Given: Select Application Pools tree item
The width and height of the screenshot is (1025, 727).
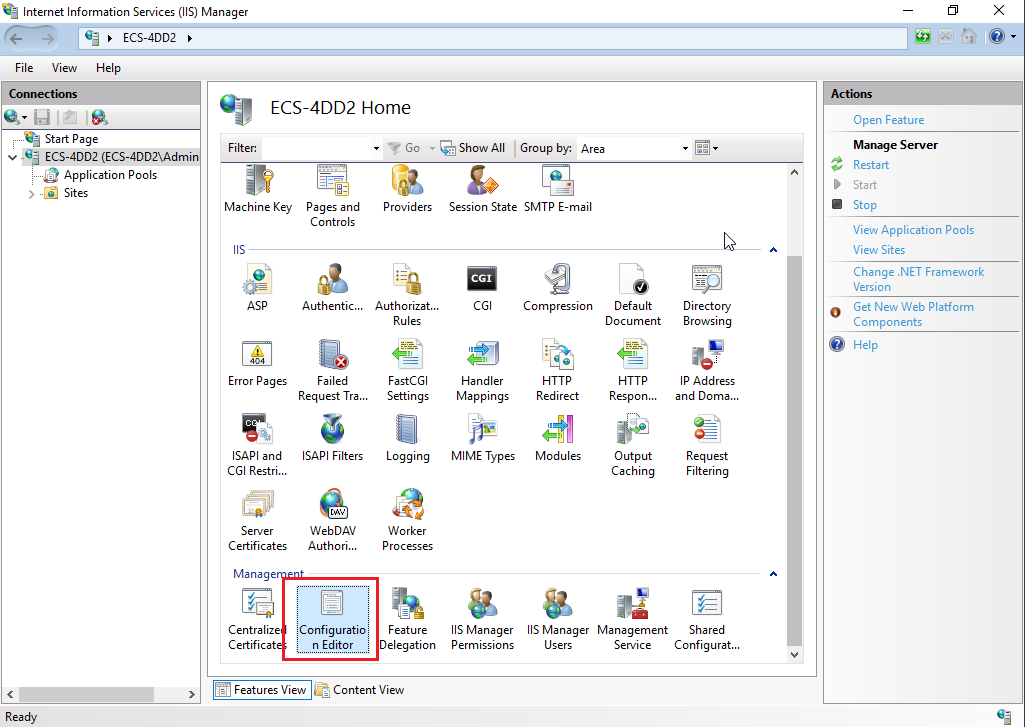Looking at the screenshot, I should (x=110, y=175).
